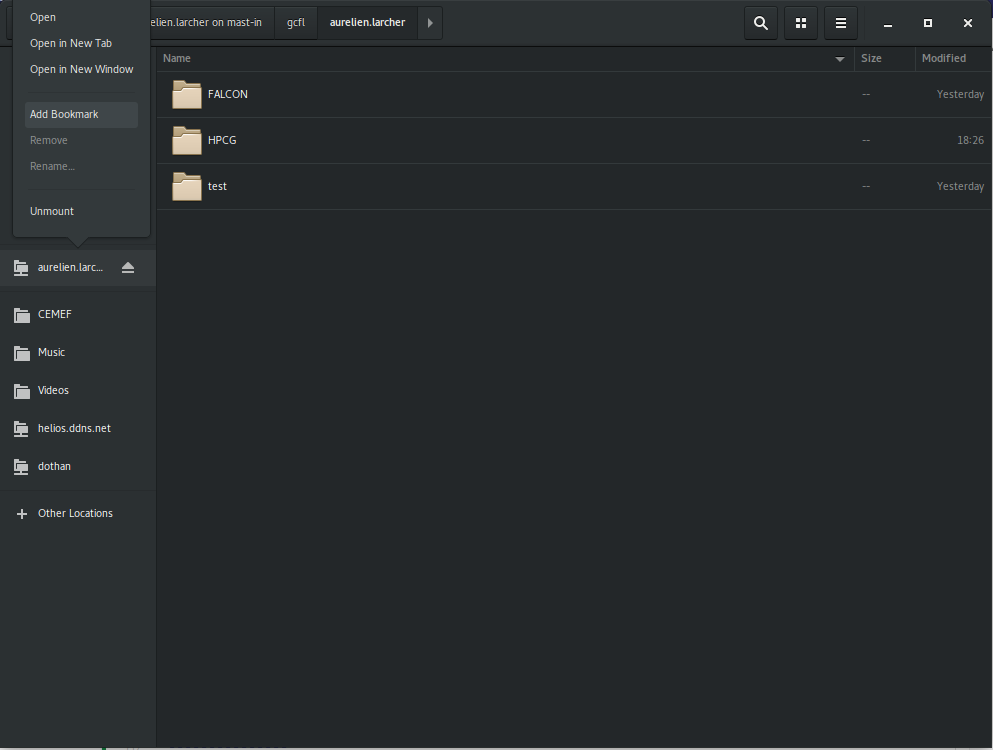
Task: Click the Videos bookmark folder icon
Action: pos(22,391)
